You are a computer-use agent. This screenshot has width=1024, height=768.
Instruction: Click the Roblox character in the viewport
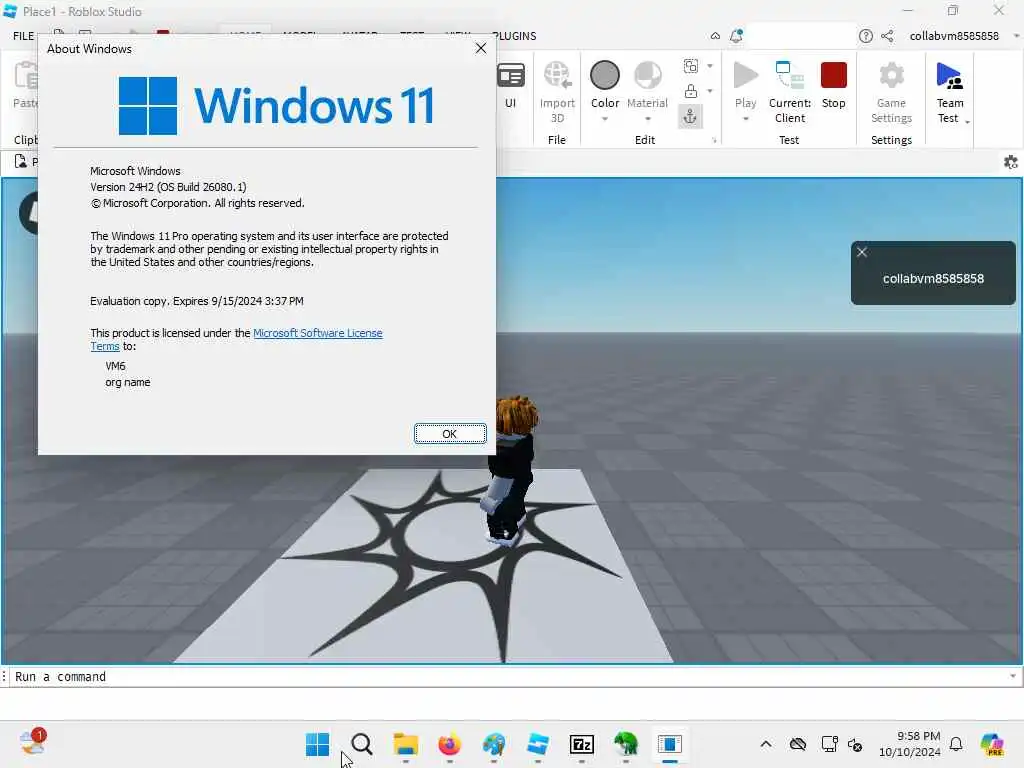[511, 470]
